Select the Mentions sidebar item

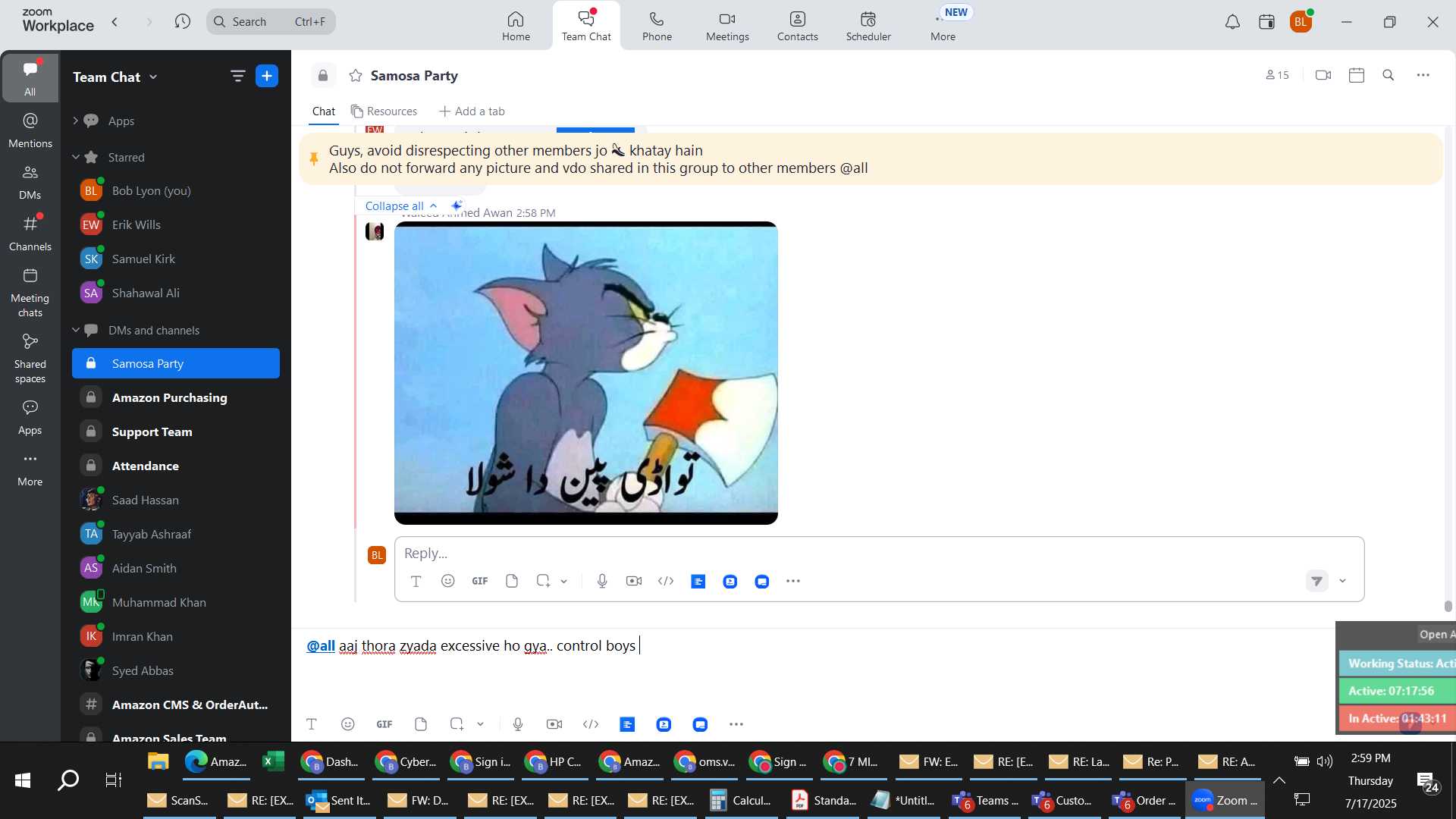[x=30, y=130]
